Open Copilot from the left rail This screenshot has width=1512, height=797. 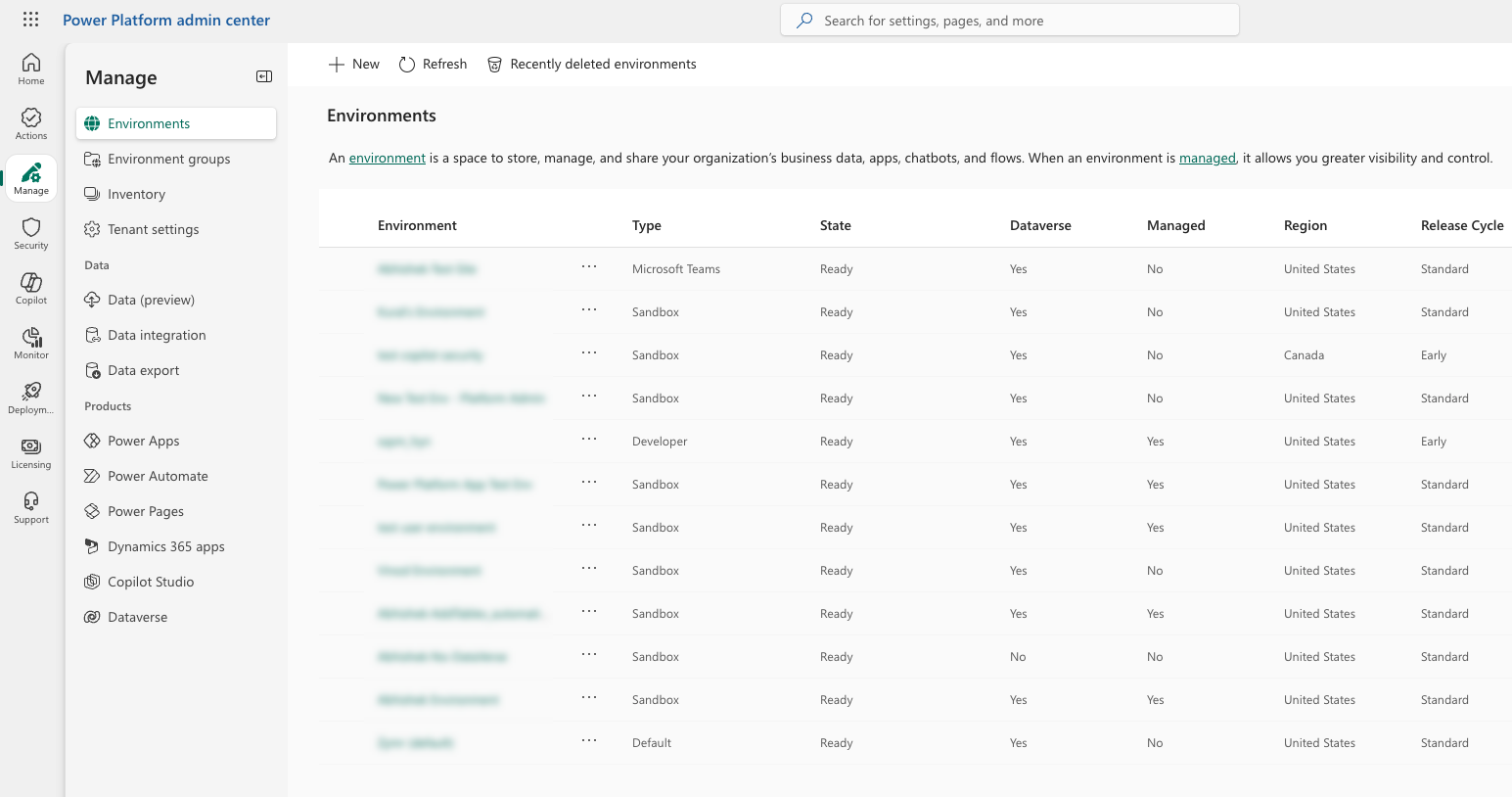click(x=31, y=288)
